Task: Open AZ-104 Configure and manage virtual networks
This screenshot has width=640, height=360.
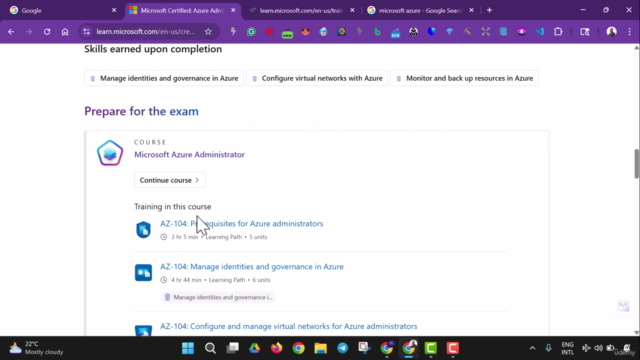Action: (x=289, y=326)
